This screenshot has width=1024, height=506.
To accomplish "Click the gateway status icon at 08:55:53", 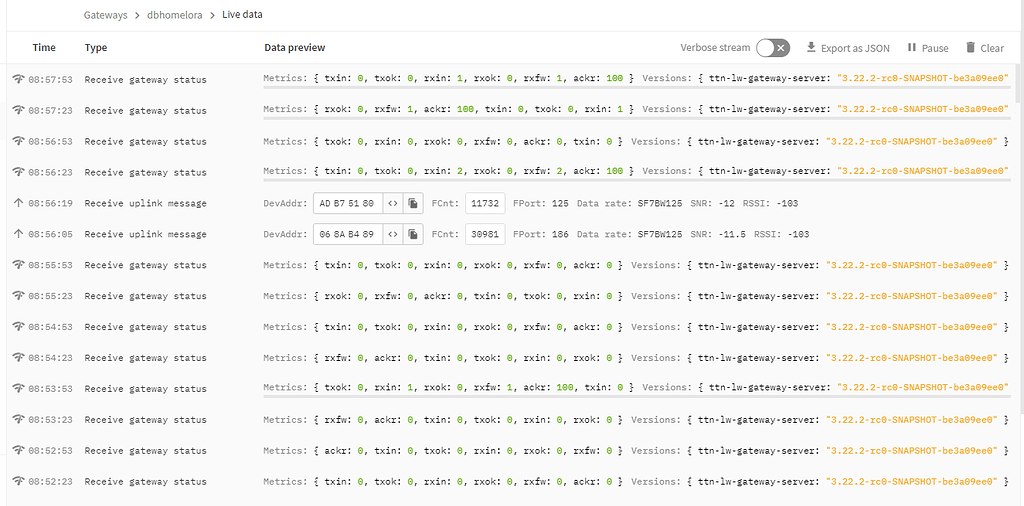I will pyautogui.click(x=17, y=265).
